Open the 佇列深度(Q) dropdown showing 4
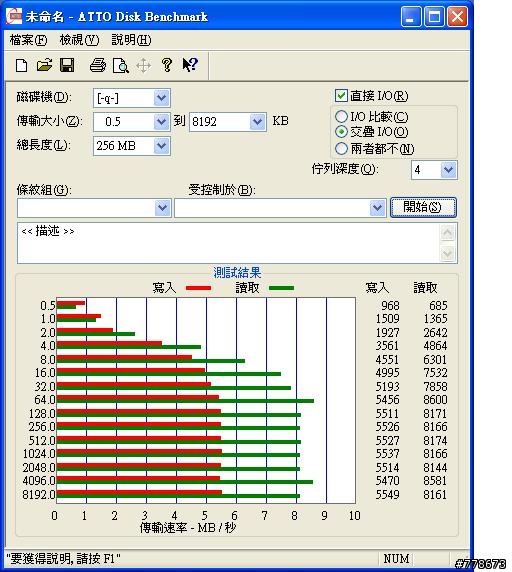 pyautogui.click(x=449, y=170)
